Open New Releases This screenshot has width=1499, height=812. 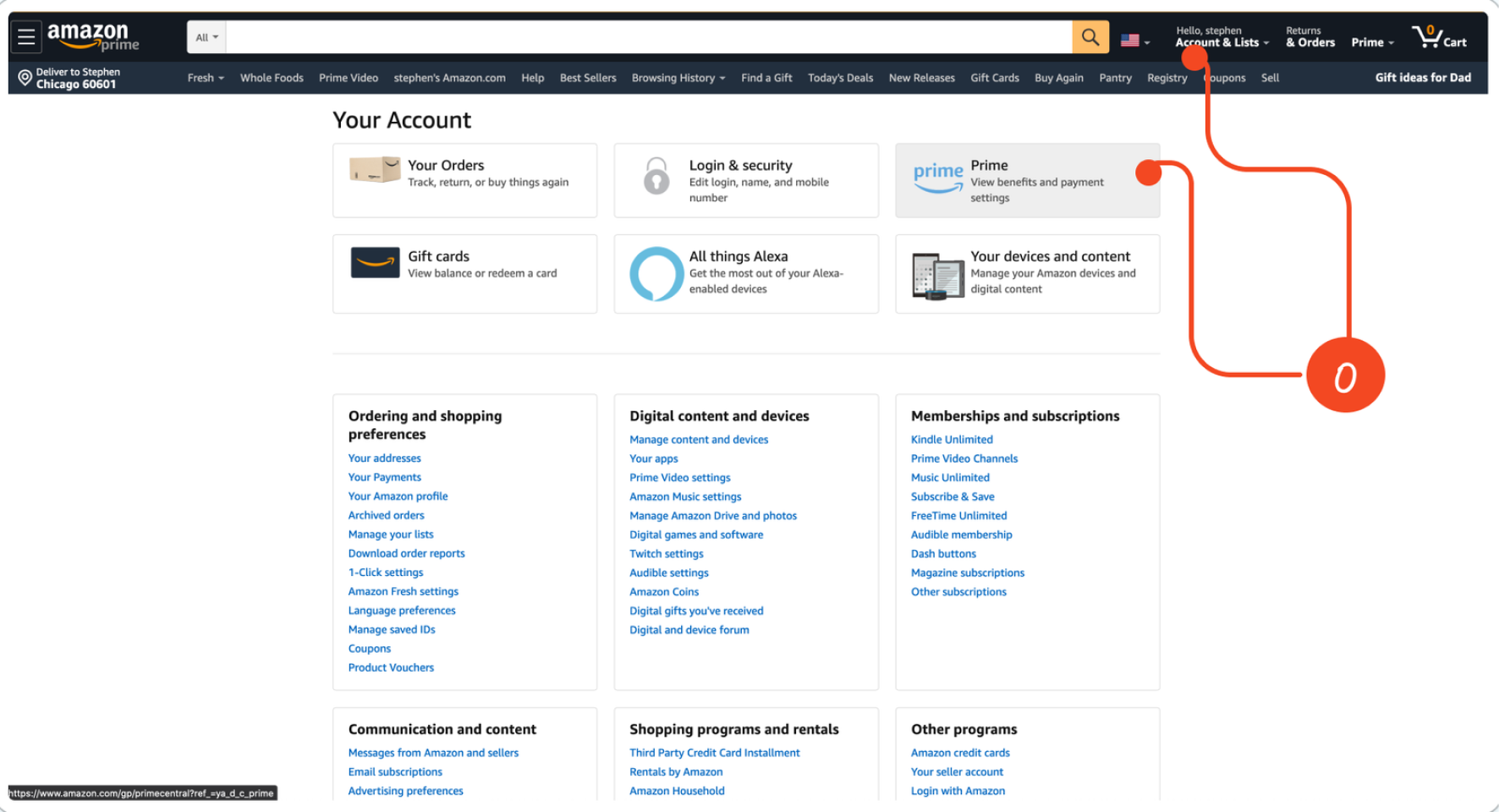point(921,78)
